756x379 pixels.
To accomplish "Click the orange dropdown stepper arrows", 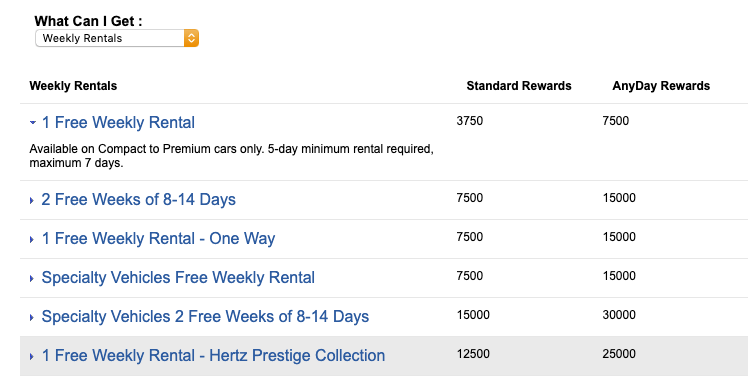I will (x=191, y=38).
